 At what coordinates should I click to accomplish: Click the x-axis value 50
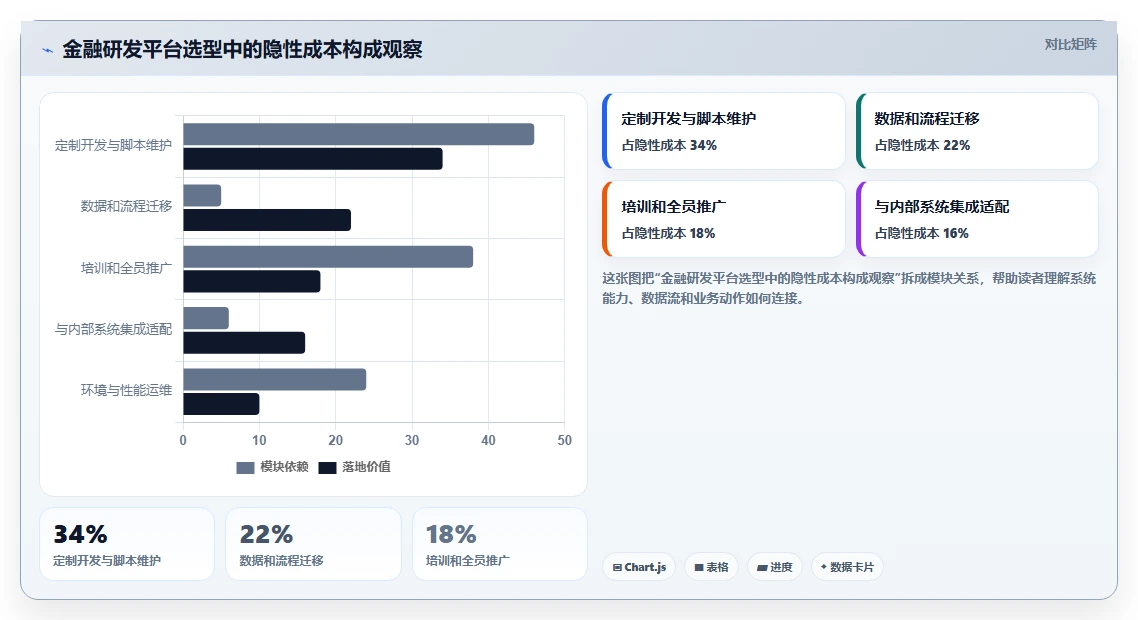click(x=565, y=441)
